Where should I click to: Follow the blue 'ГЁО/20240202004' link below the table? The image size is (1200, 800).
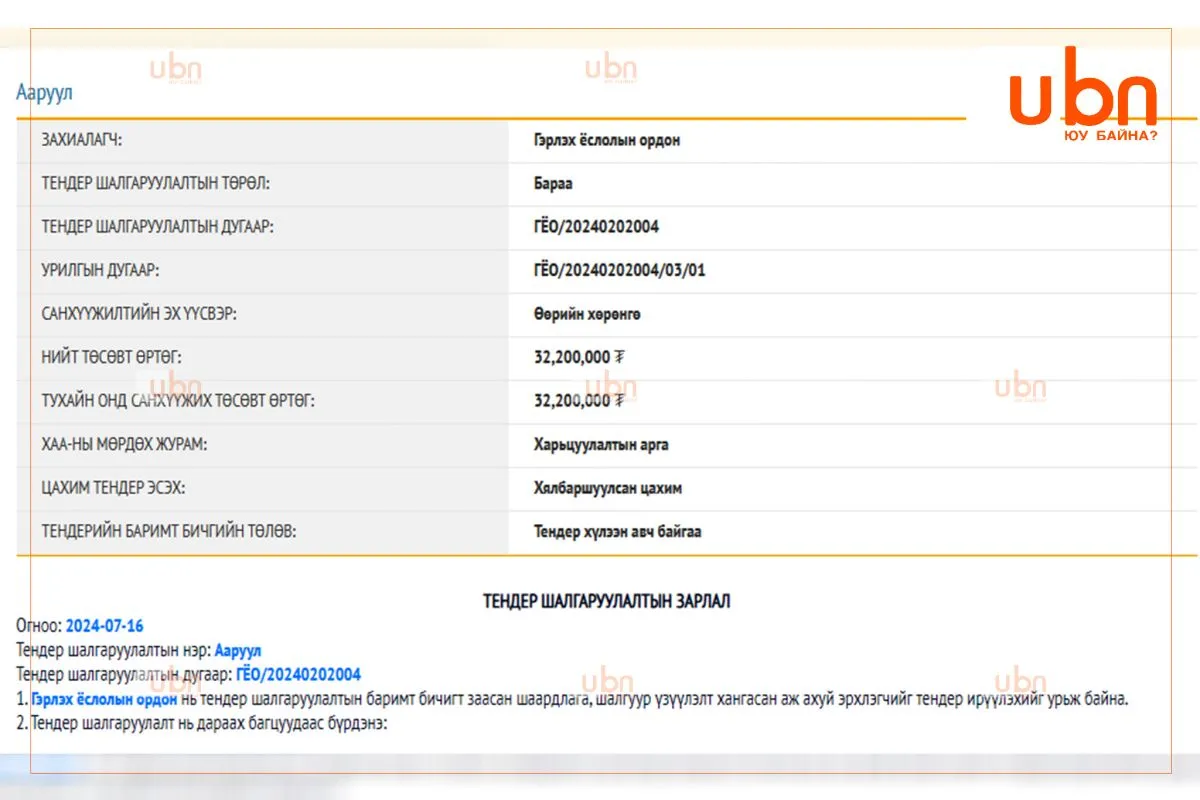coord(299,674)
